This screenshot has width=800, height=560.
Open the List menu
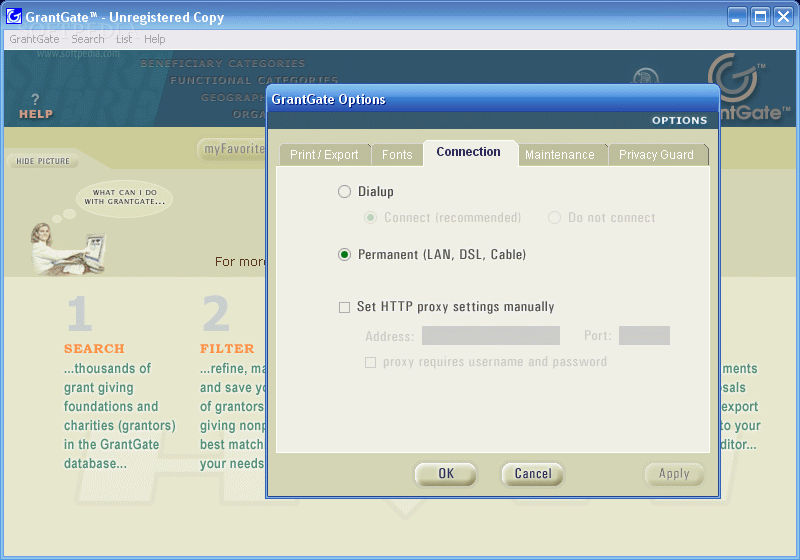point(124,39)
